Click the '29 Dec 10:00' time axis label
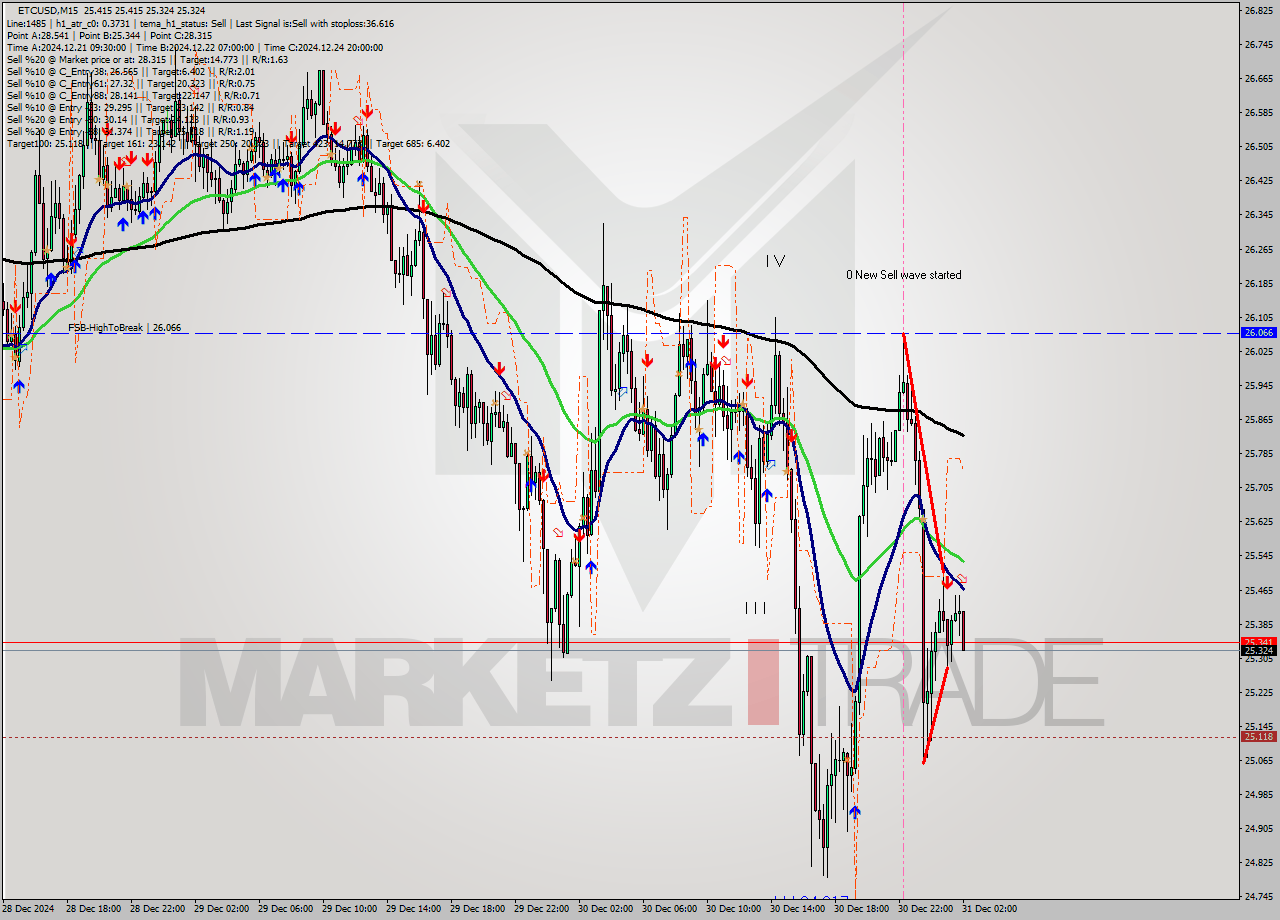Screen dimensions: 1280x920 click(349, 909)
